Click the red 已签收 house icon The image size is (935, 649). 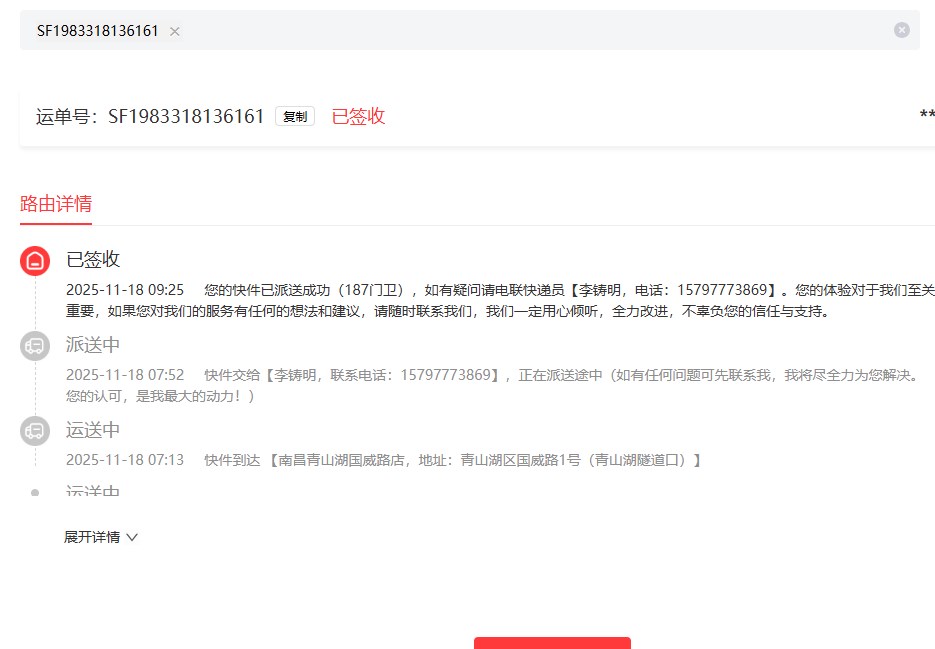click(x=35, y=261)
